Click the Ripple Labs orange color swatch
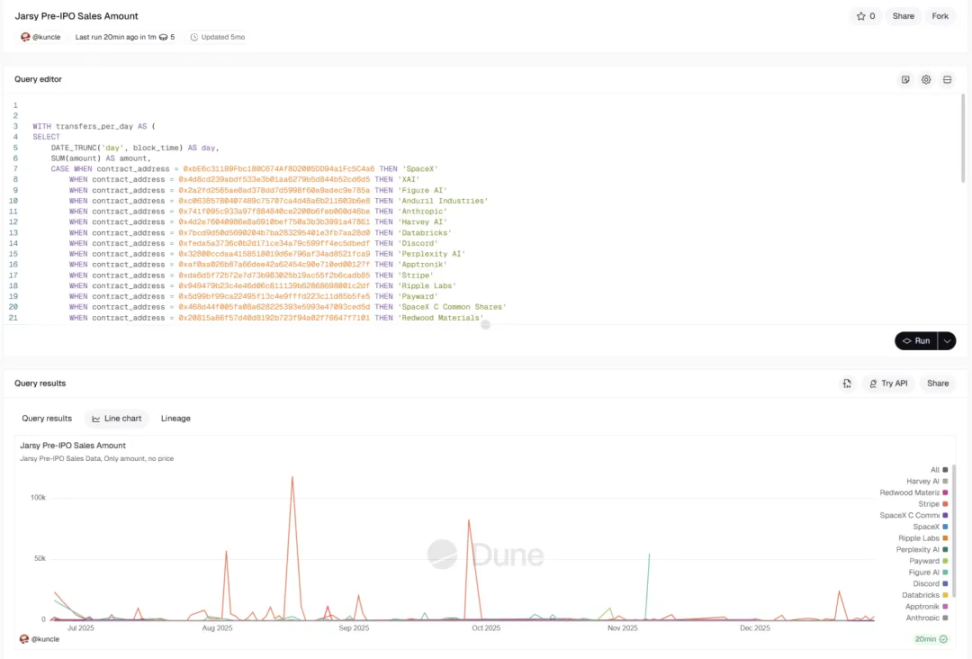Image resolution: width=972 pixels, height=659 pixels. pyautogui.click(x=945, y=538)
